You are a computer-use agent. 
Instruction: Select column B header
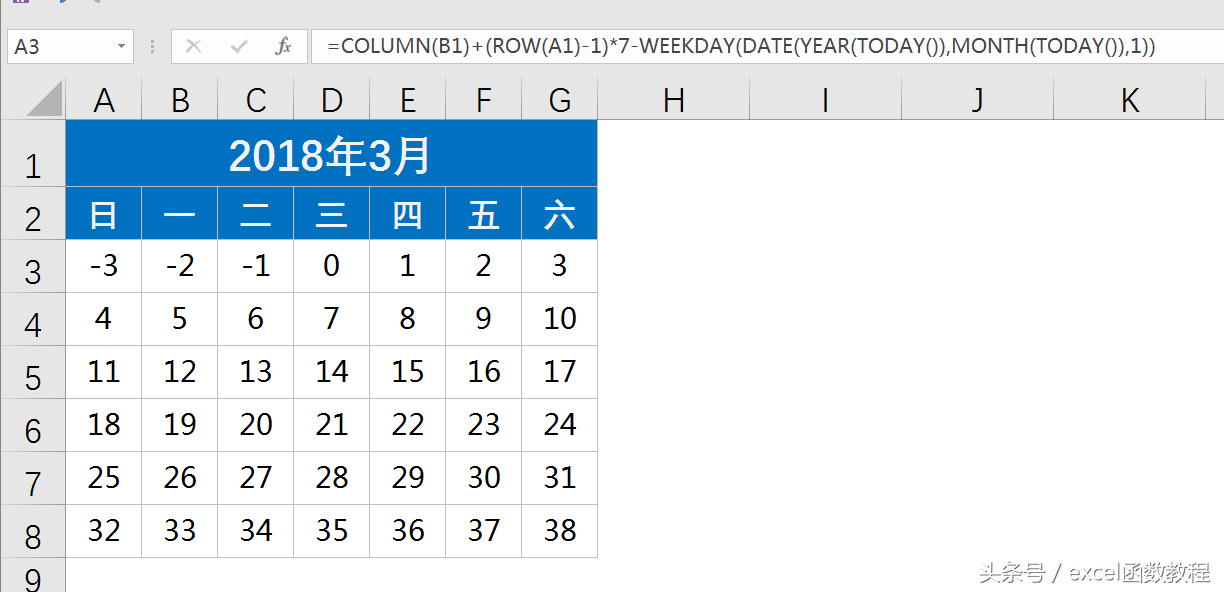pyautogui.click(x=180, y=99)
